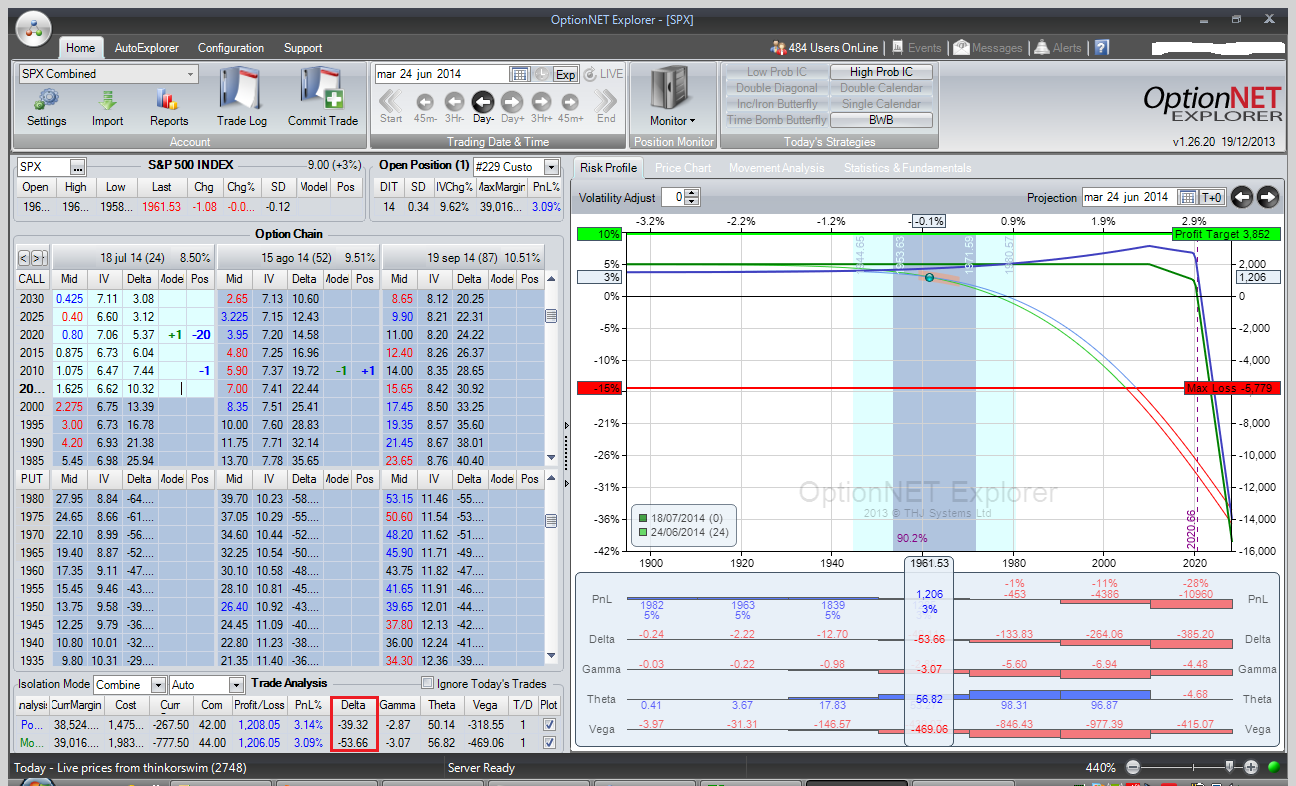Open the Isolation Mode Combine dropdown
This screenshot has height=786, width=1296.
[158, 685]
